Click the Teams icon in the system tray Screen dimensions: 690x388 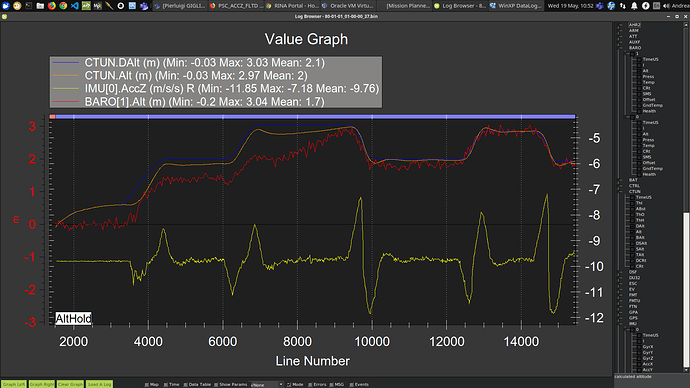(600, 6)
